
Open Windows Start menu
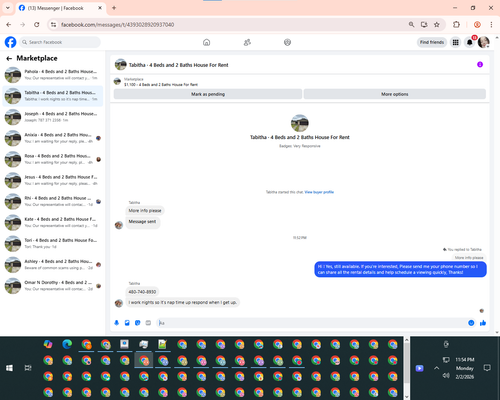click(9, 368)
